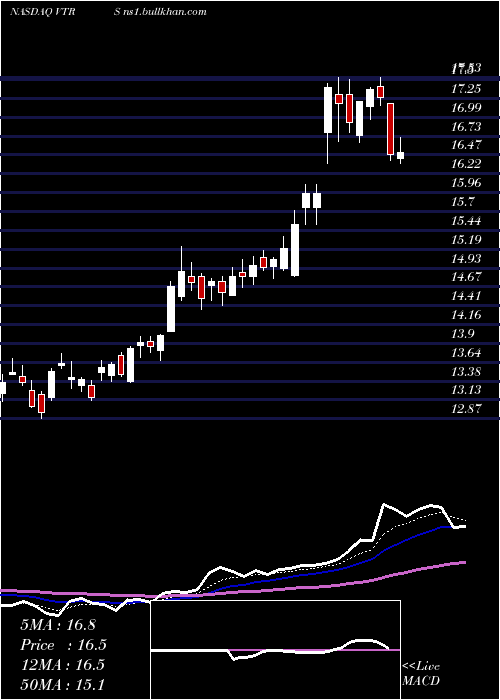500x700 pixels.
Task: Select the 17.25 price axis label
Action: point(466,89)
